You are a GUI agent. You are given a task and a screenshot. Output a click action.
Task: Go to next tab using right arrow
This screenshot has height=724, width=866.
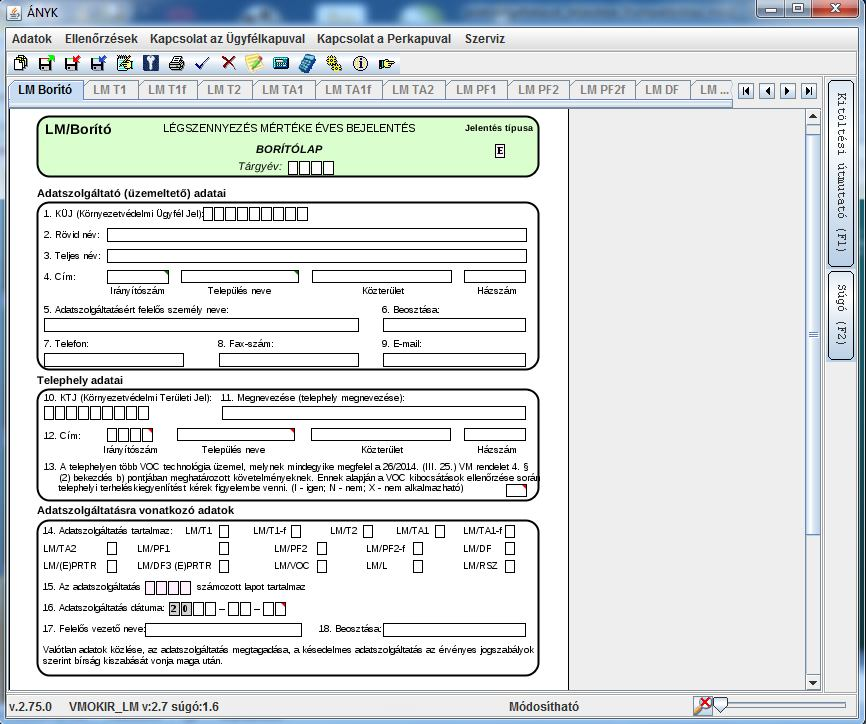tap(788, 91)
